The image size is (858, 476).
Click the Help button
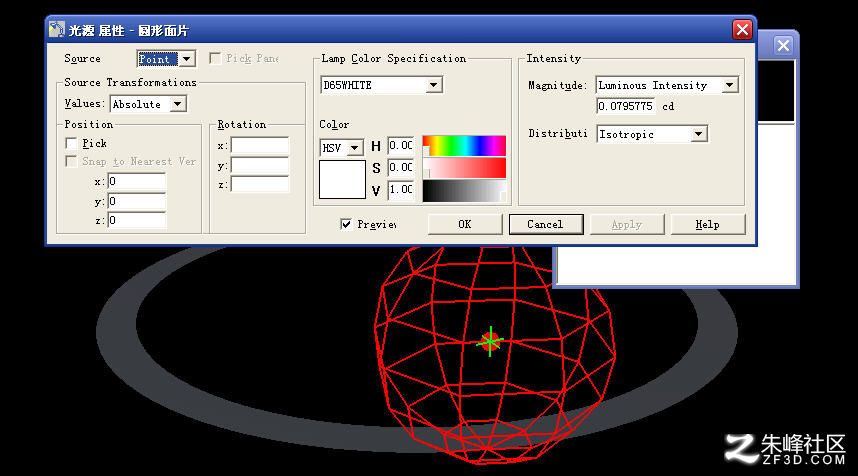[708, 224]
